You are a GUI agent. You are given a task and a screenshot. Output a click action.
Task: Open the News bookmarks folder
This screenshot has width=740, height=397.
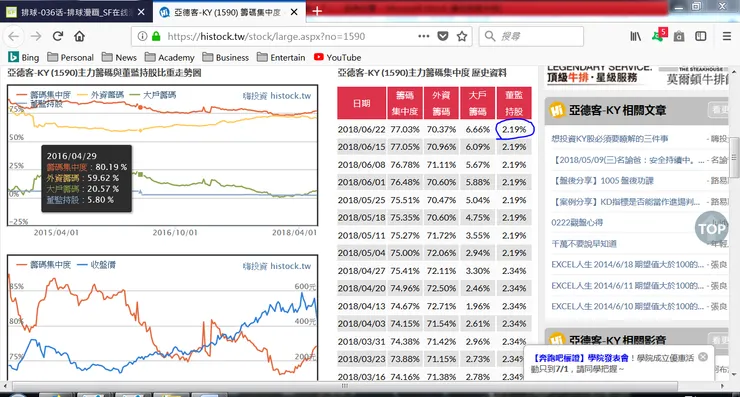(x=119, y=58)
